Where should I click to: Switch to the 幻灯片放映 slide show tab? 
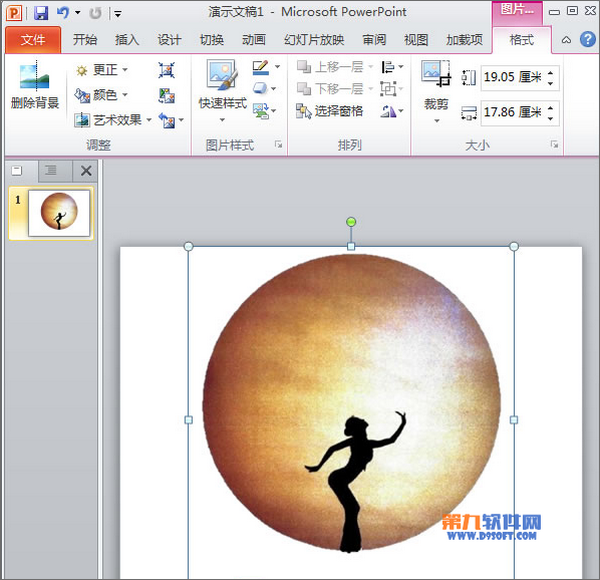(314, 40)
